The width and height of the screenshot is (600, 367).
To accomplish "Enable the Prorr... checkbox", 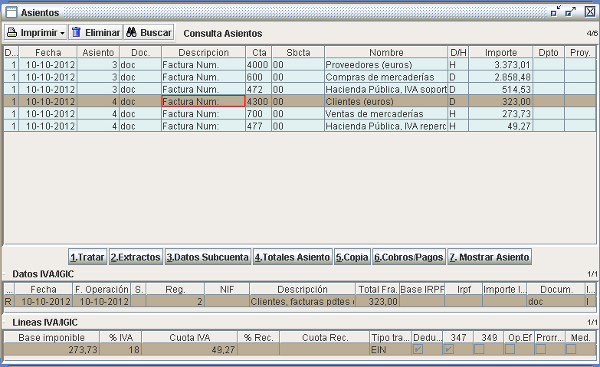I will (541, 349).
